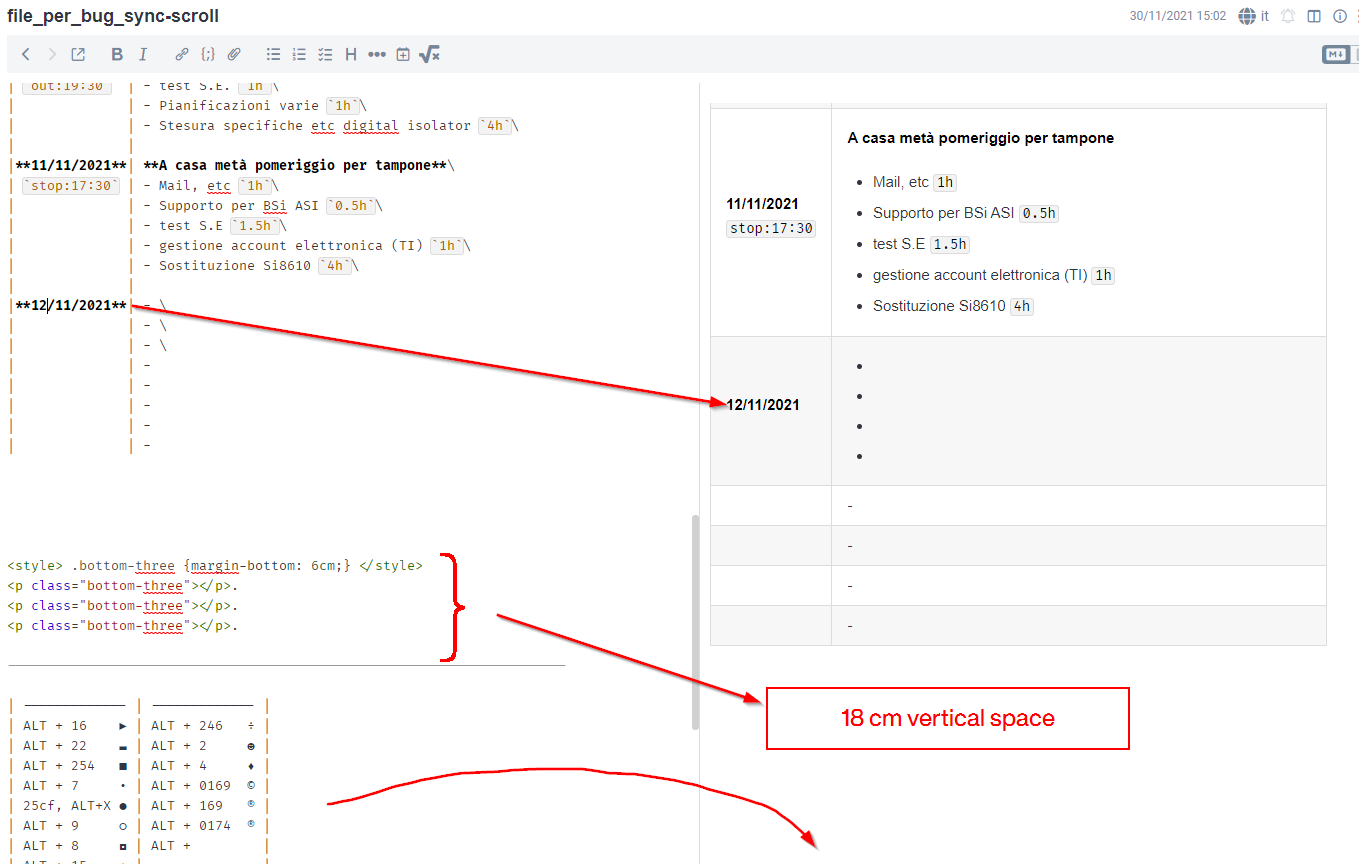Viewport: 1359px width, 864px height.
Task: Open the toolbar overflow menu
Action: click(377, 54)
